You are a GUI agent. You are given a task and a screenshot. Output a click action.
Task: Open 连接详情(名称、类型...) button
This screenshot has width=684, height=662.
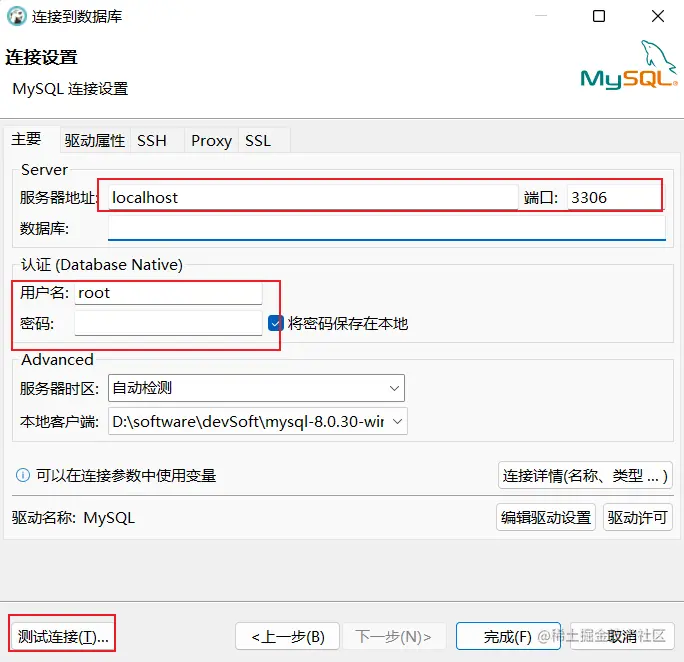[x=585, y=475]
